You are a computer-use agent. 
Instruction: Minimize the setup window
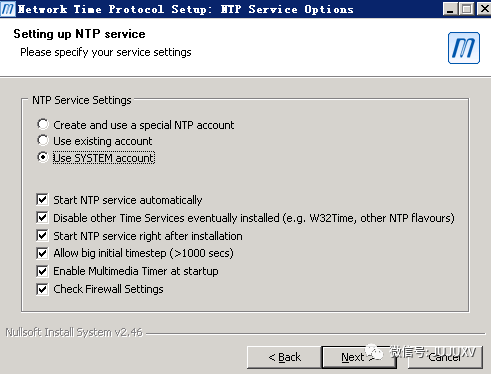(x=450, y=9)
